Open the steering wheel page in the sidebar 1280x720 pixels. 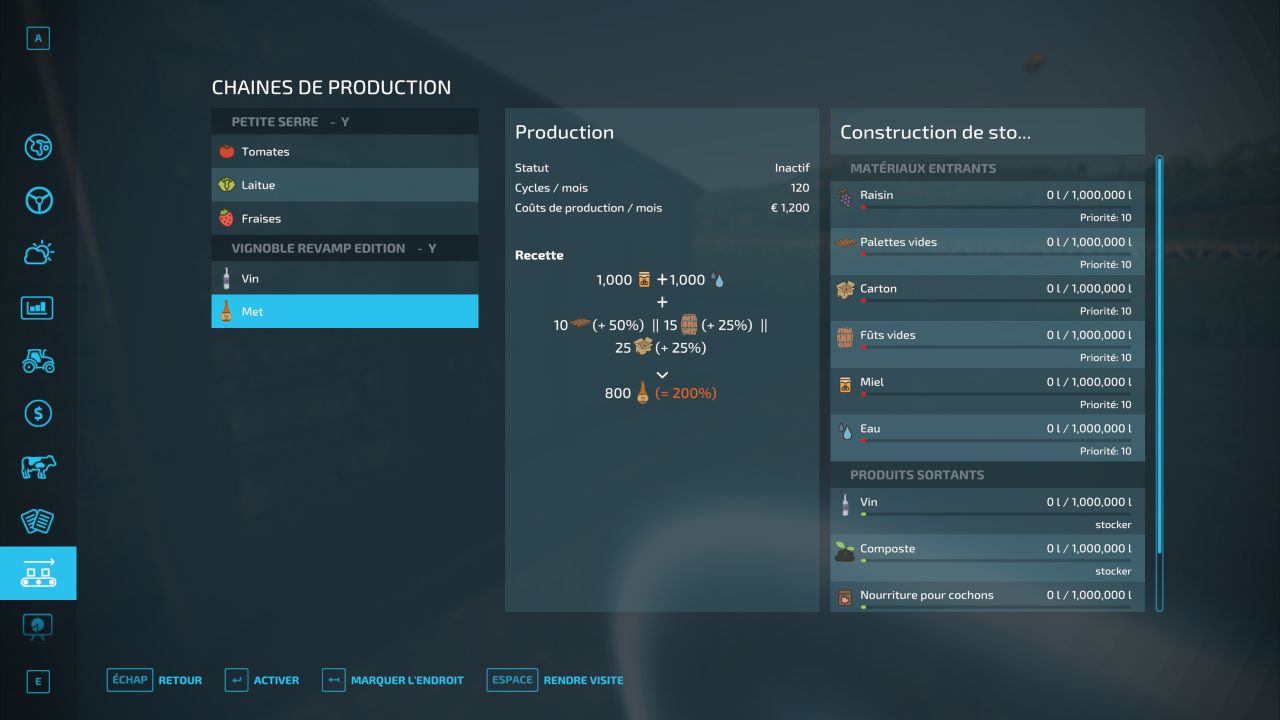click(38, 200)
